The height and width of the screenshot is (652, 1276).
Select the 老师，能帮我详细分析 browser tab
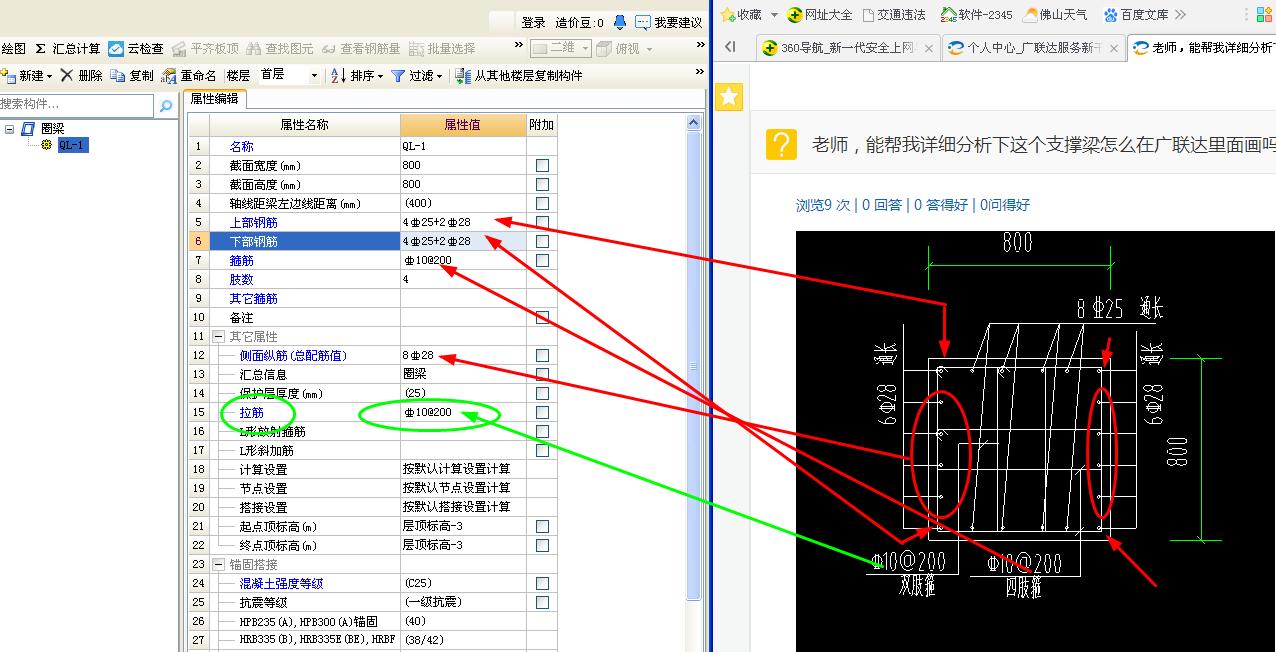(x=1202, y=48)
